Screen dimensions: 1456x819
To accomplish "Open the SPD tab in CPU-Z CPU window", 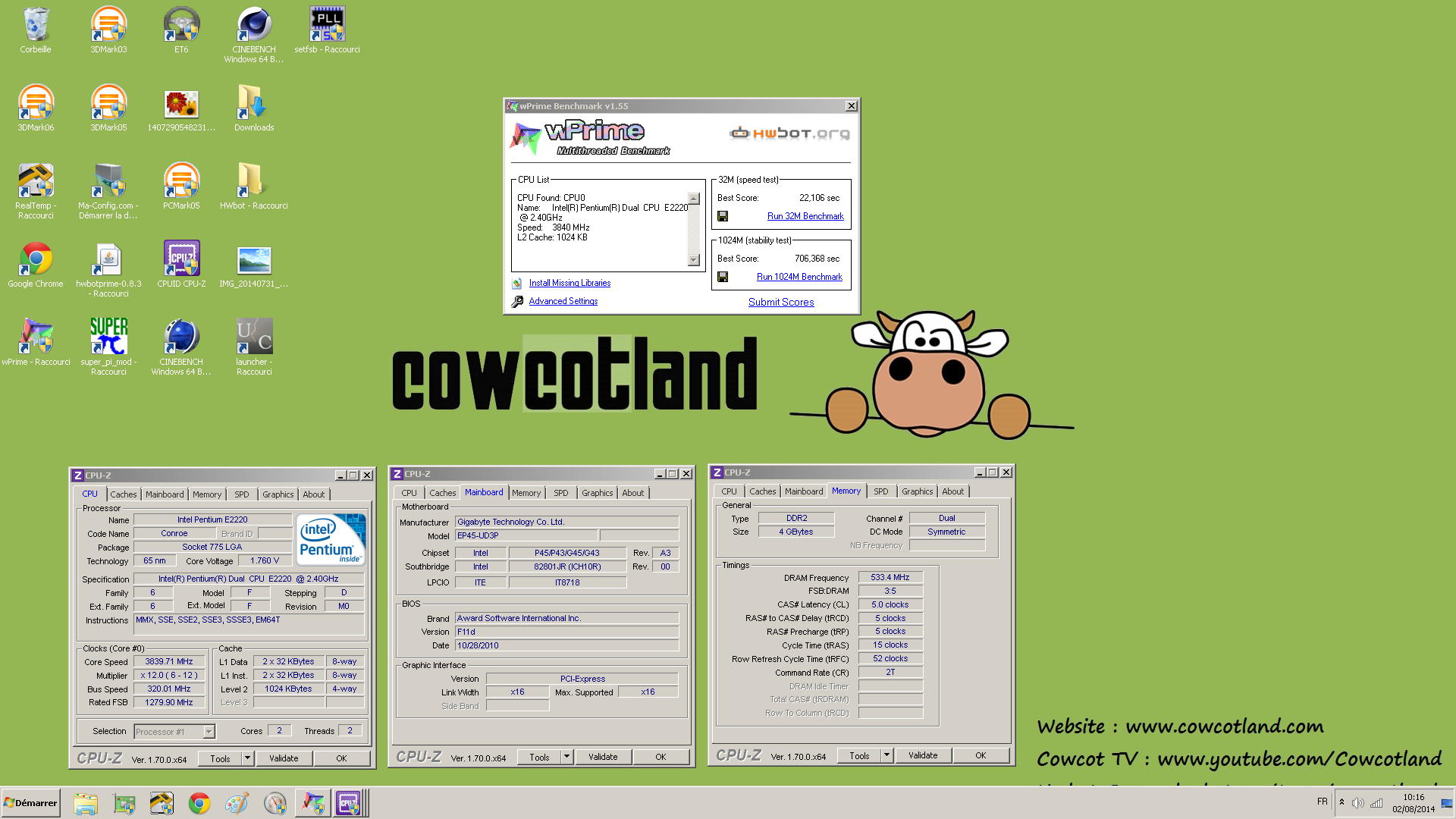I will tap(242, 494).
